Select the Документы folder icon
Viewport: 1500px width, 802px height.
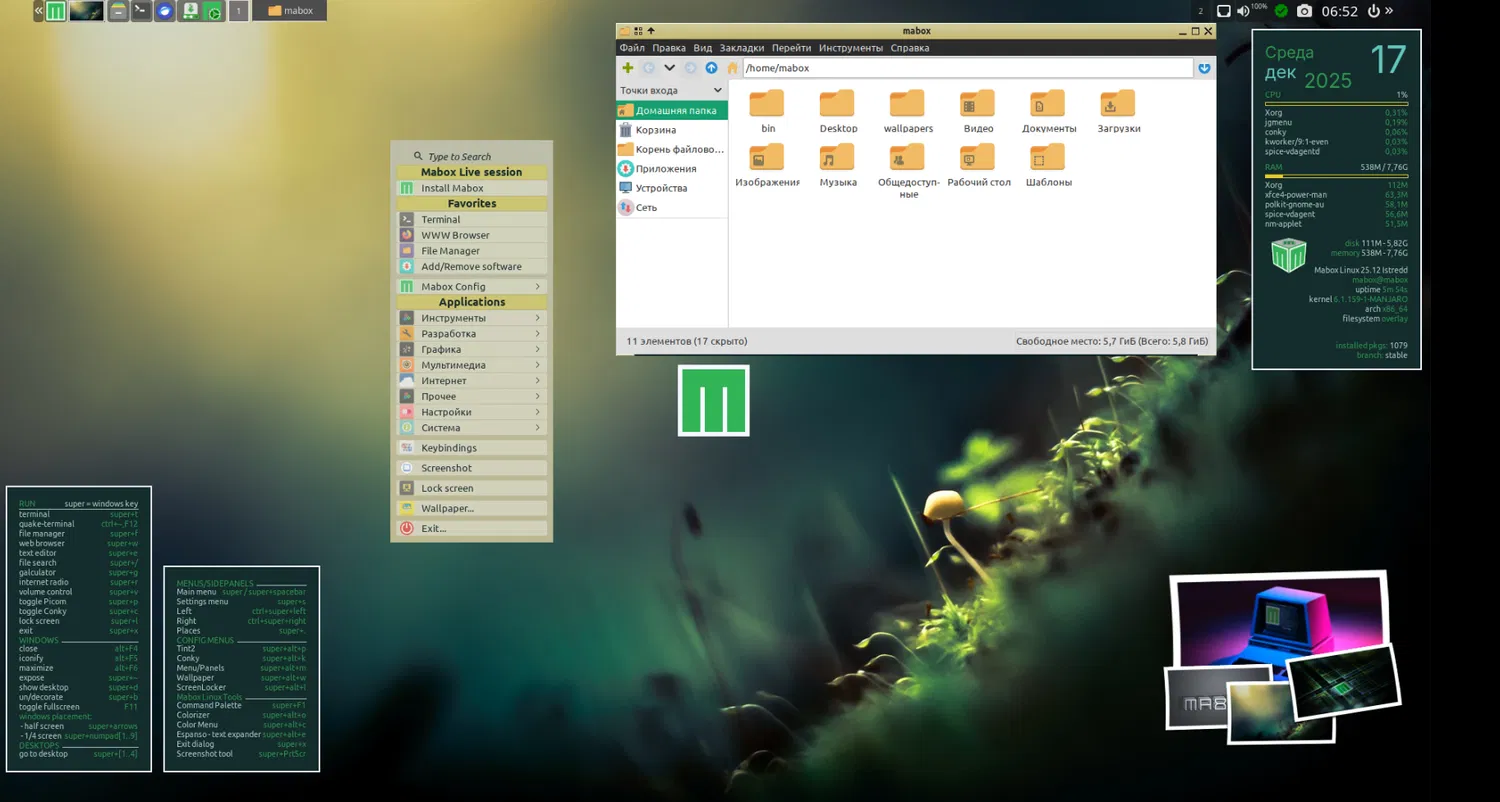coord(1048,104)
